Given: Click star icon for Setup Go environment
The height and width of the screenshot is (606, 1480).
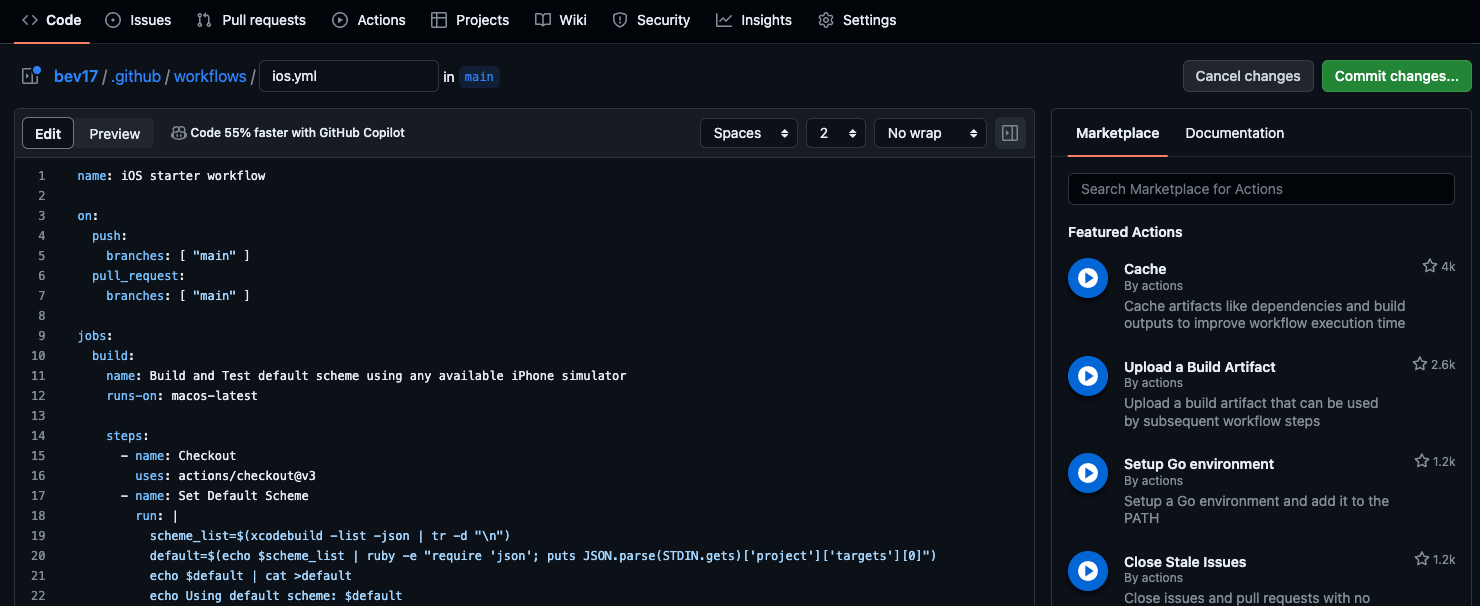Looking at the screenshot, I should [1421, 462].
